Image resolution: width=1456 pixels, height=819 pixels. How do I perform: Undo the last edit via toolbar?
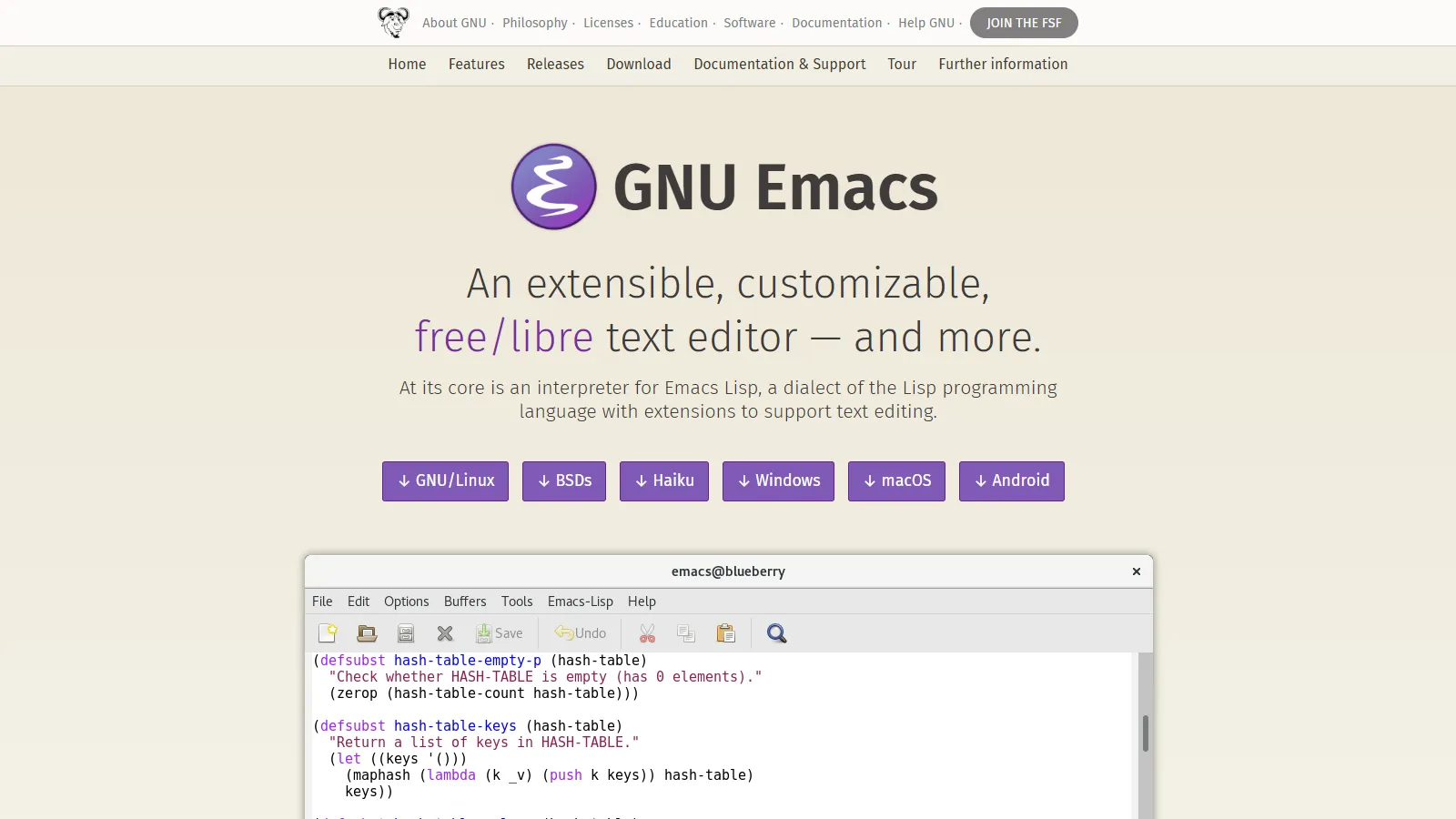pyautogui.click(x=580, y=632)
